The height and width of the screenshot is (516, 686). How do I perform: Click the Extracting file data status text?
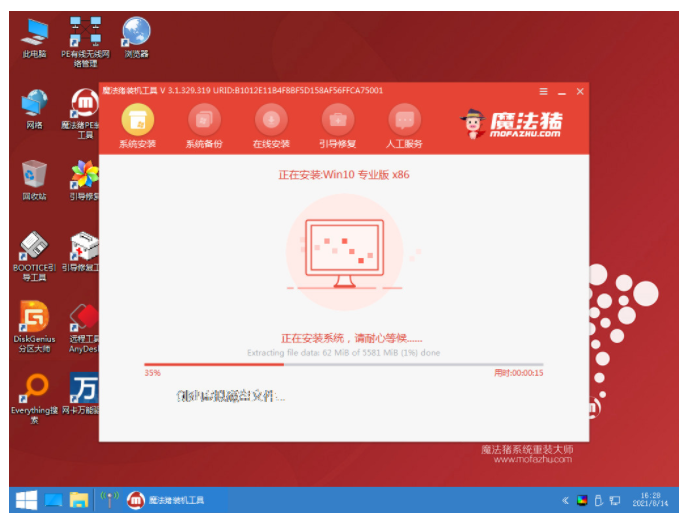pos(343,353)
